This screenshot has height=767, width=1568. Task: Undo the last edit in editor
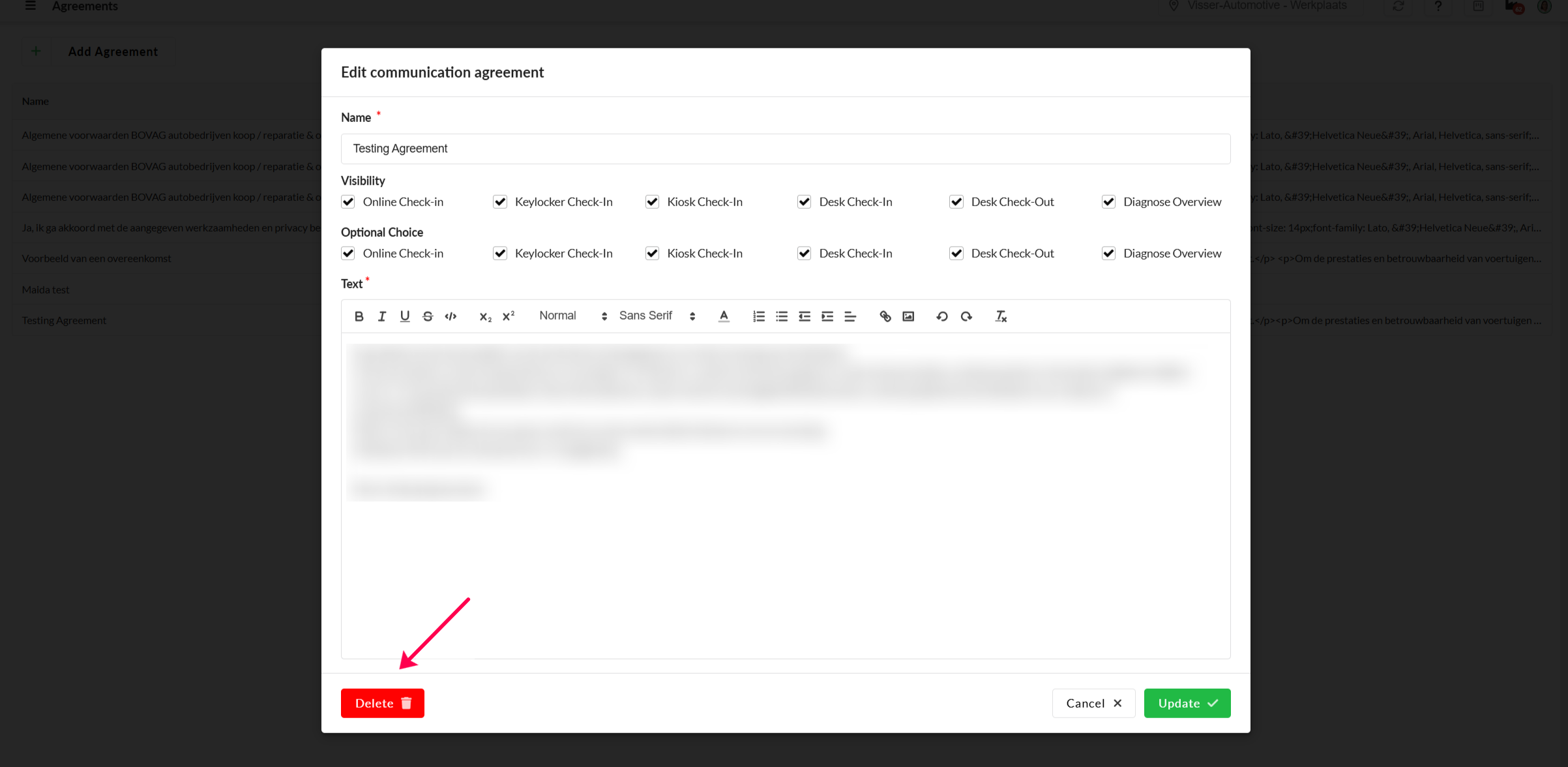[942, 316]
